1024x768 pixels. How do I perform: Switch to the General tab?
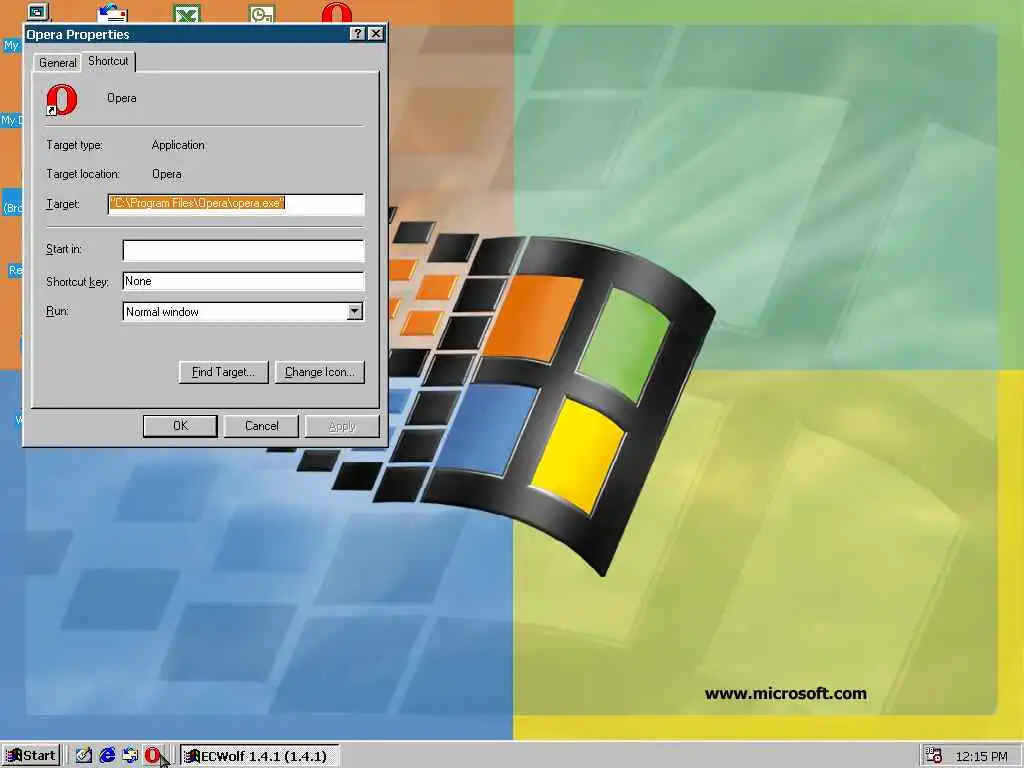(x=57, y=63)
